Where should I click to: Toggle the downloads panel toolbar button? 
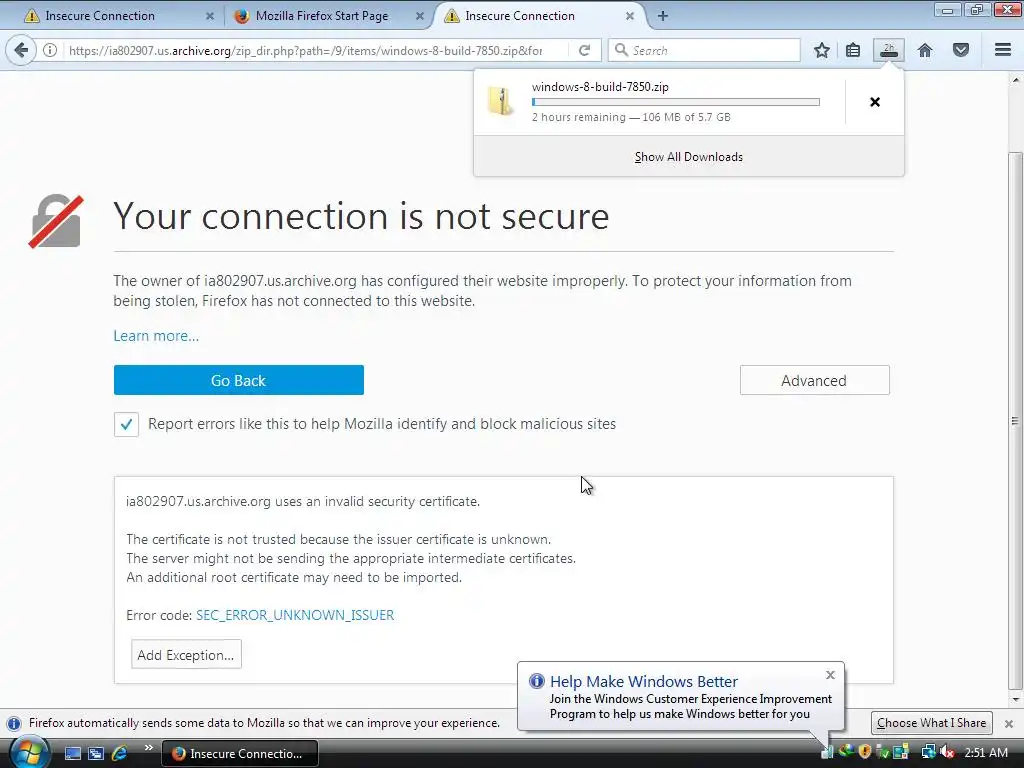point(889,50)
